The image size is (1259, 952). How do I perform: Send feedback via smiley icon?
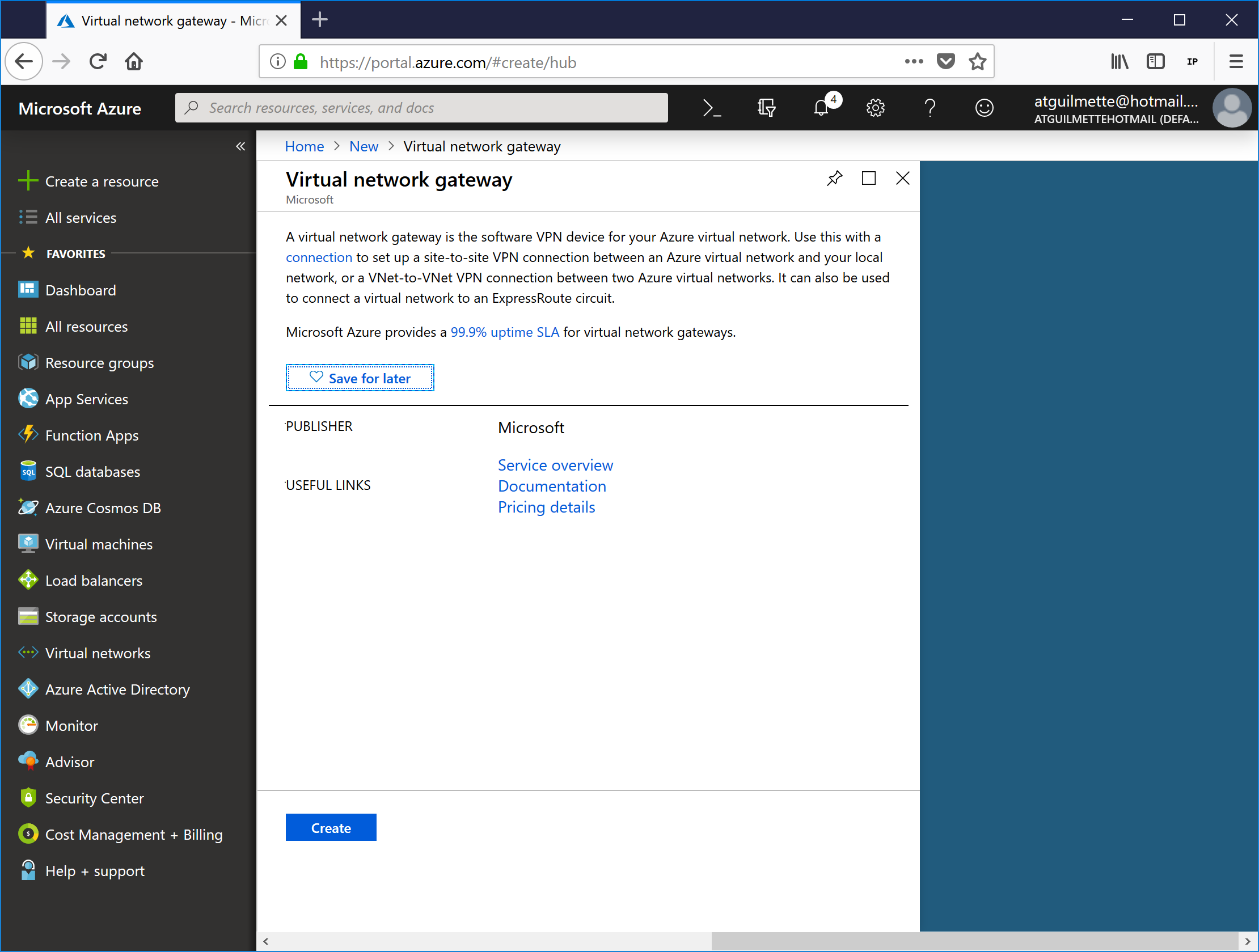[x=984, y=108]
